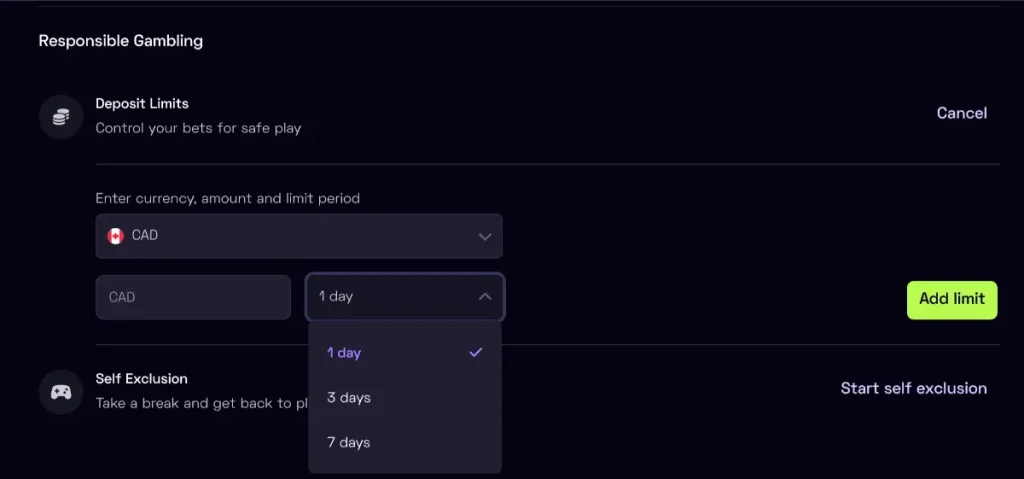This screenshot has height=479, width=1024.
Task: Collapse the limit period list via up chevron
Action: pyautogui.click(x=485, y=297)
